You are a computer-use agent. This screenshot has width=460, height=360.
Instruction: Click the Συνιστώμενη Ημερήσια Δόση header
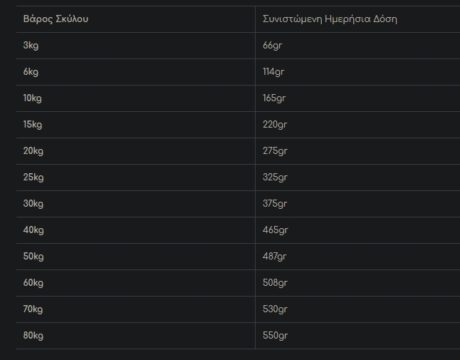point(330,19)
